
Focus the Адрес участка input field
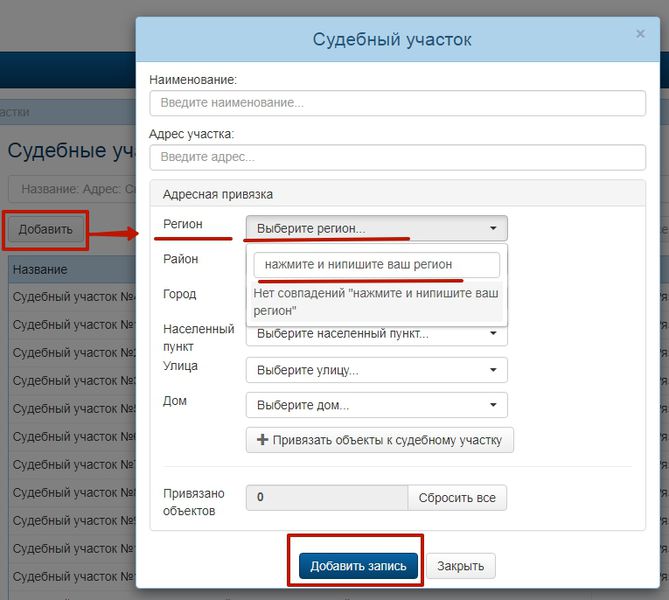pos(397,157)
